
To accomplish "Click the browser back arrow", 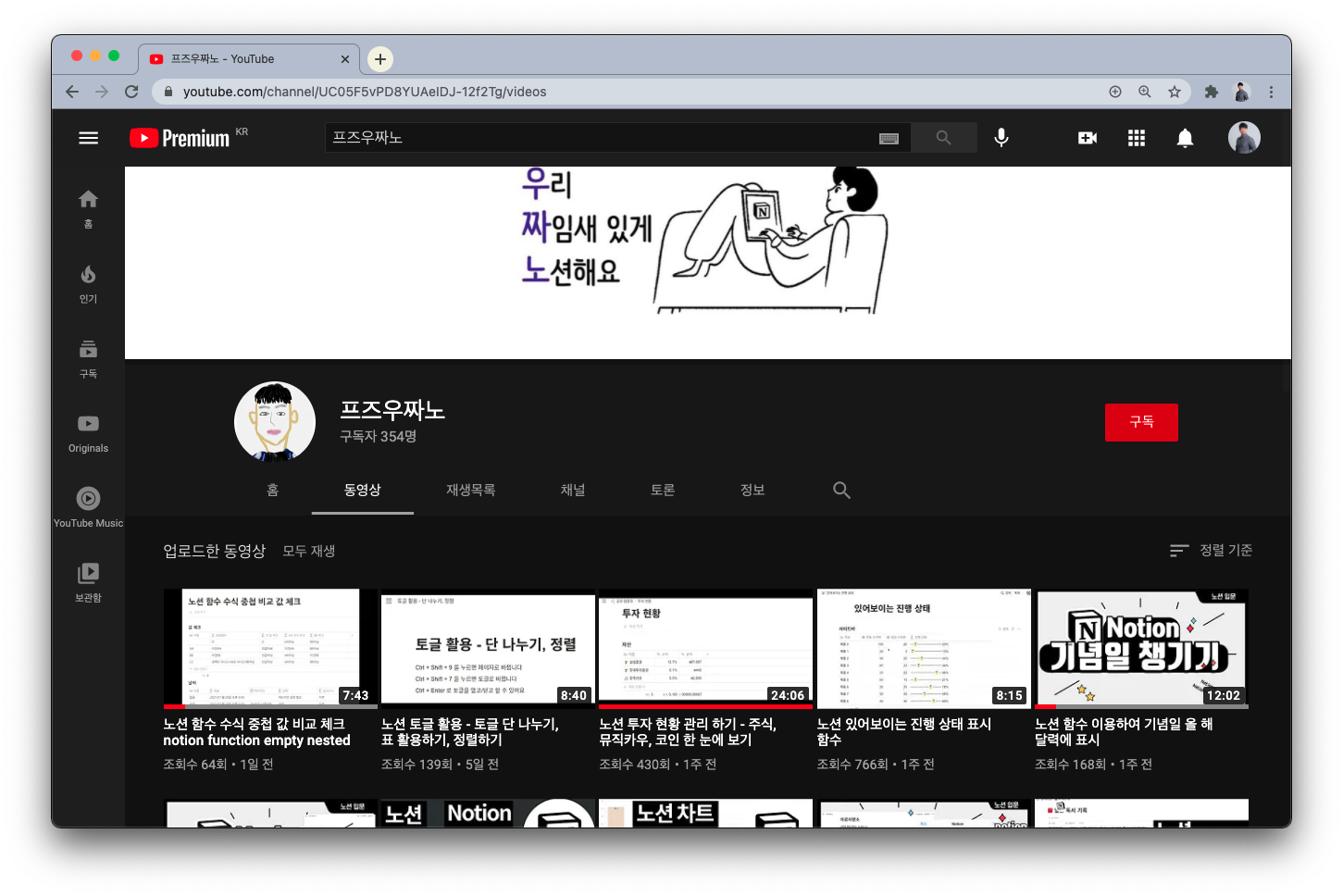I will 72,92.
